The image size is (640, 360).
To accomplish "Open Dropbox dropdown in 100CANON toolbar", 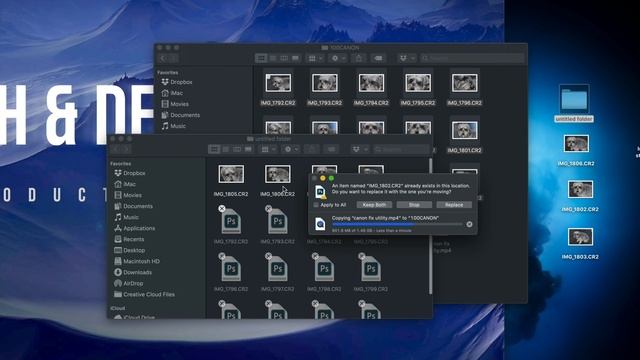I will pos(407,58).
